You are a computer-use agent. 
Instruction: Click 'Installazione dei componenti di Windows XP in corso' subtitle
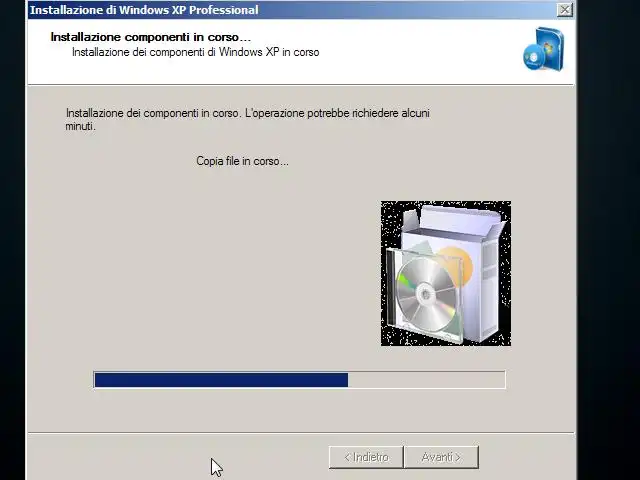click(x=196, y=52)
